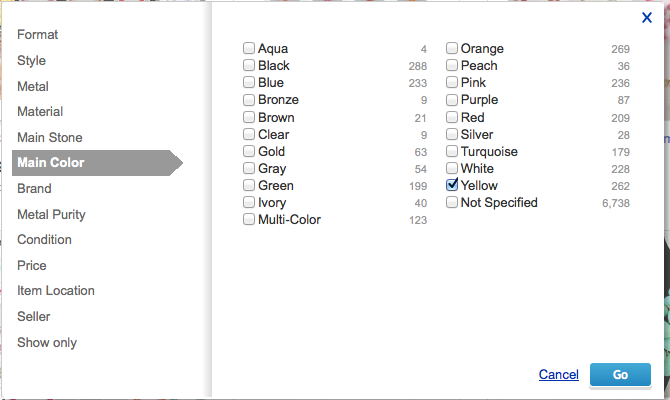670x400 pixels.
Task: Click the Cancel link
Action: (558, 375)
